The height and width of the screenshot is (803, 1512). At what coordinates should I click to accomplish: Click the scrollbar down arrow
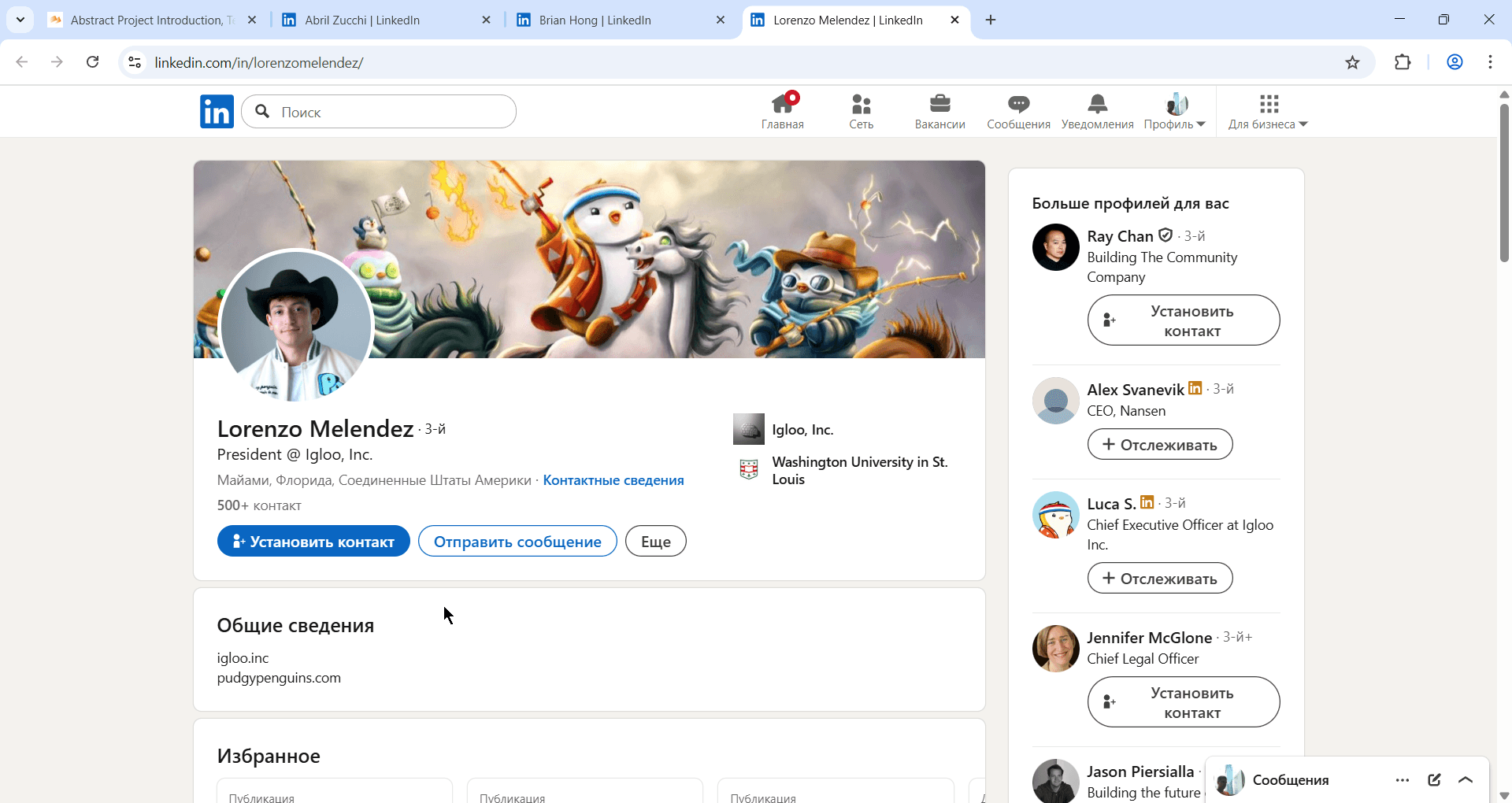pyautogui.click(x=1504, y=795)
